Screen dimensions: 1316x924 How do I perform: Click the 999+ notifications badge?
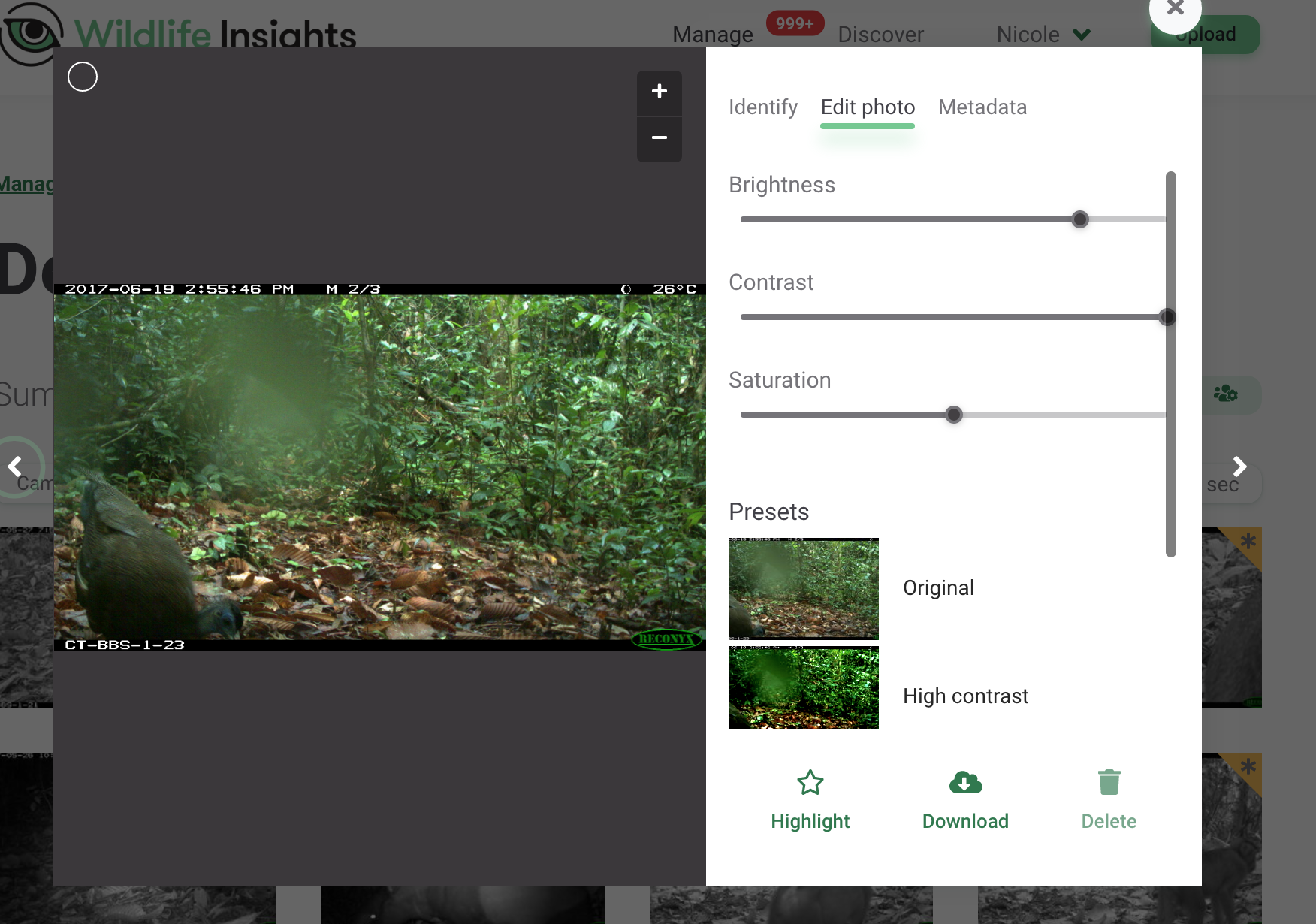click(795, 23)
